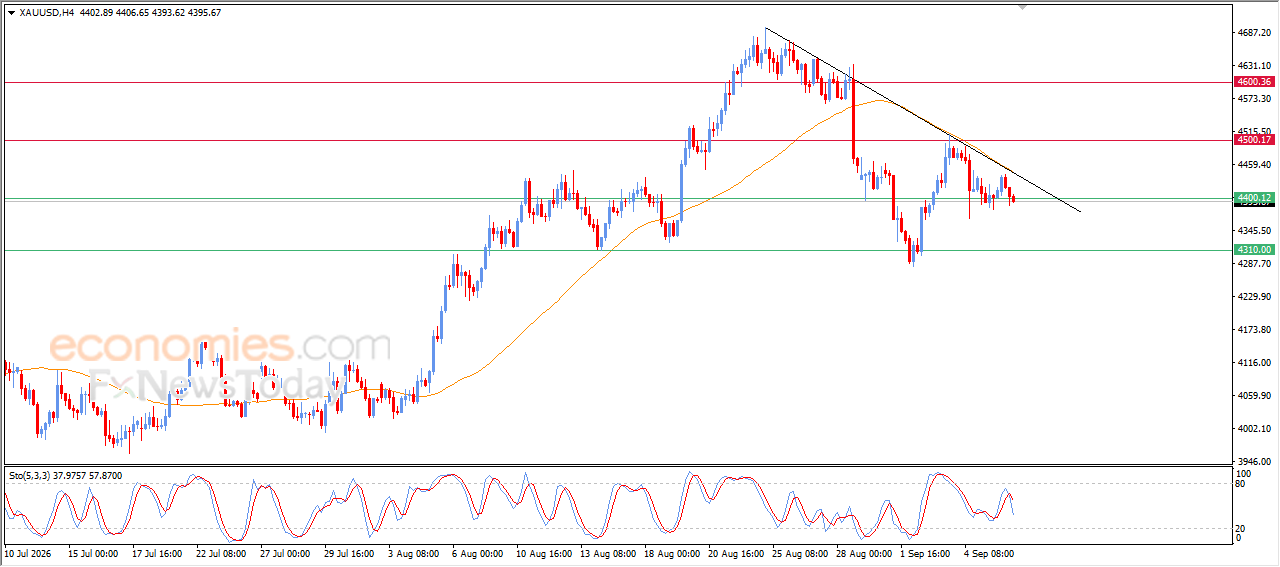The image size is (1280, 567).
Task: Click the 10 Aug 16:00 date label
Action: click(x=543, y=552)
